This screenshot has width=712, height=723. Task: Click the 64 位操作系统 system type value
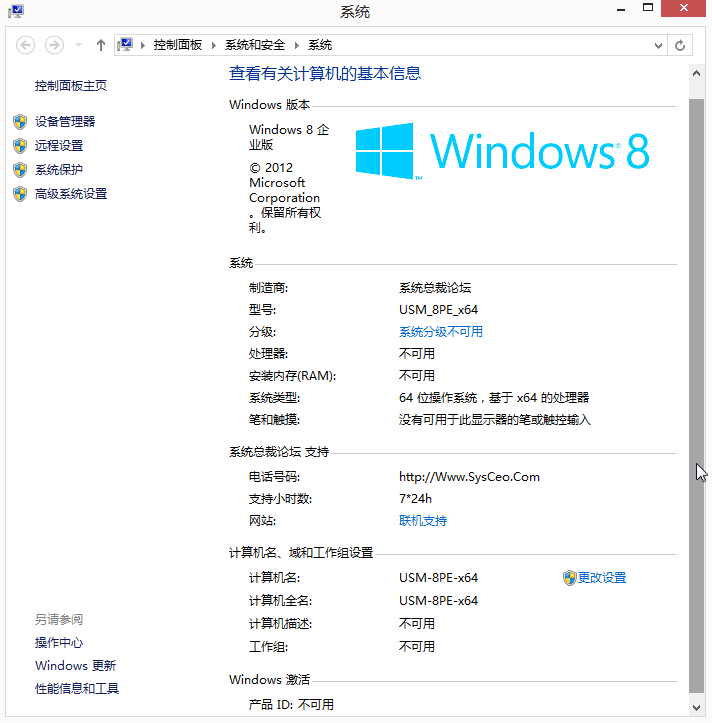tap(494, 397)
